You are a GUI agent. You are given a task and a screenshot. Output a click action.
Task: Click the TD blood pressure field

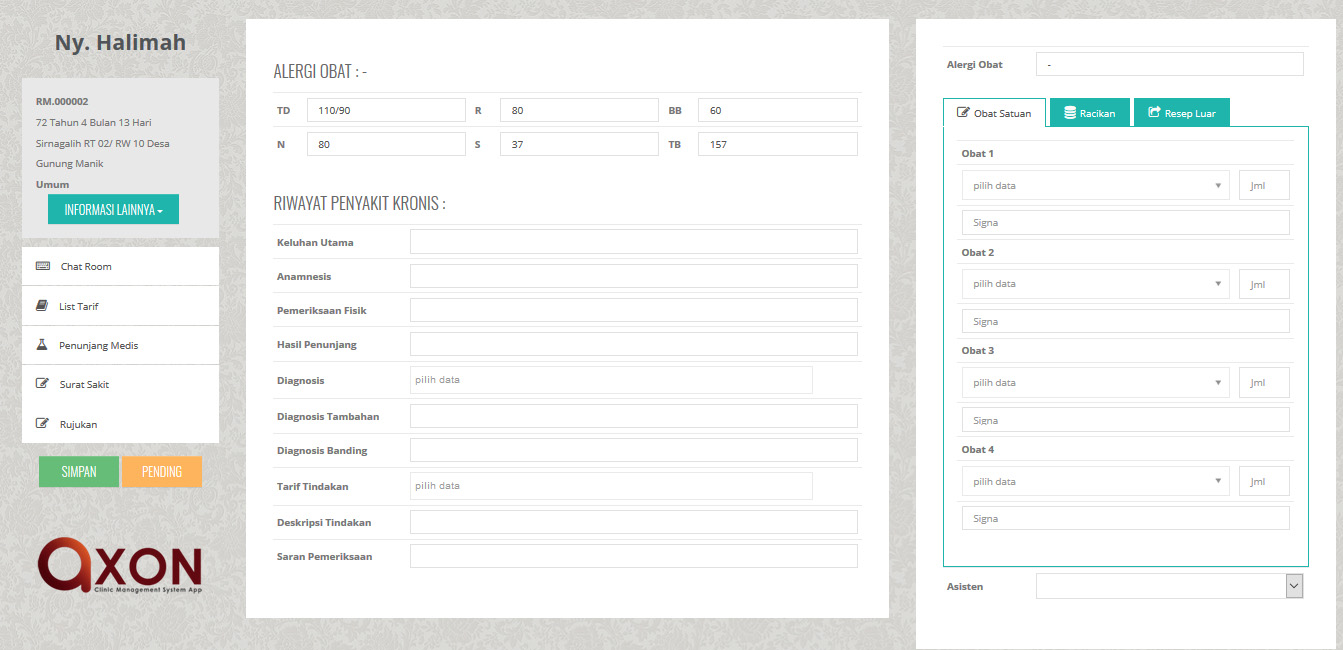pos(385,110)
